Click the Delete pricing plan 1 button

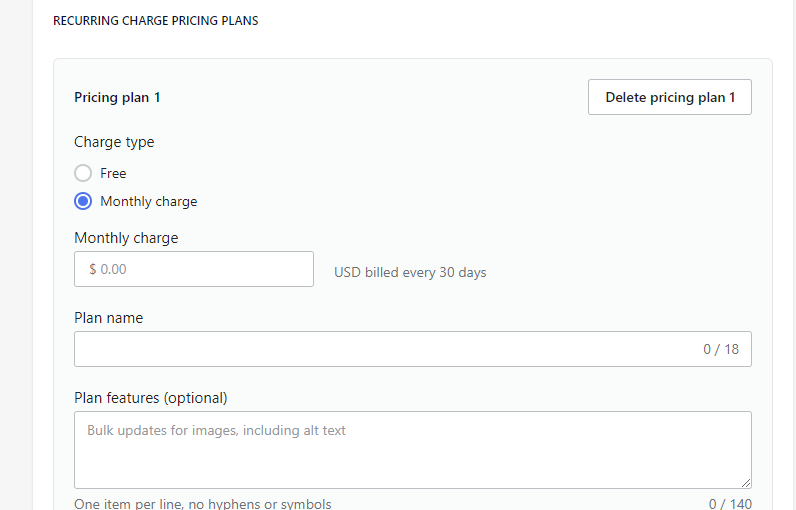(x=669, y=97)
